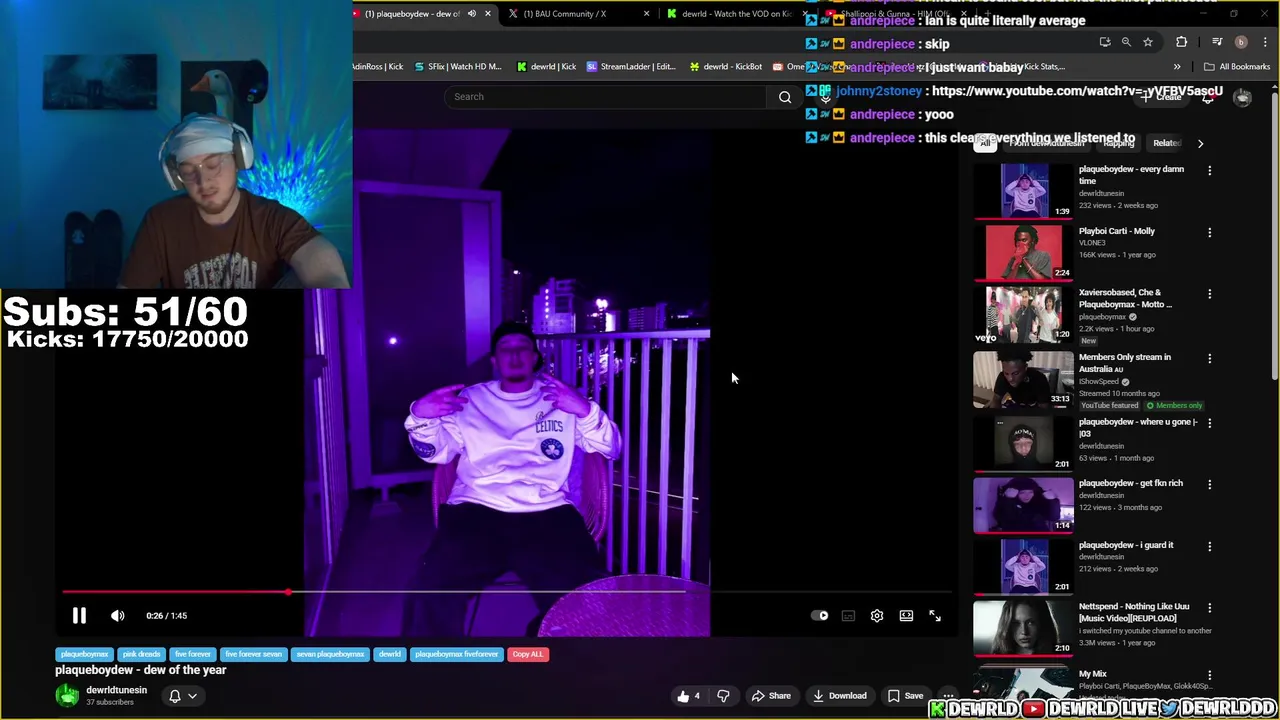Click the 'plaqueboymax' tag
1280x720 pixels.
tap(84, 654)
